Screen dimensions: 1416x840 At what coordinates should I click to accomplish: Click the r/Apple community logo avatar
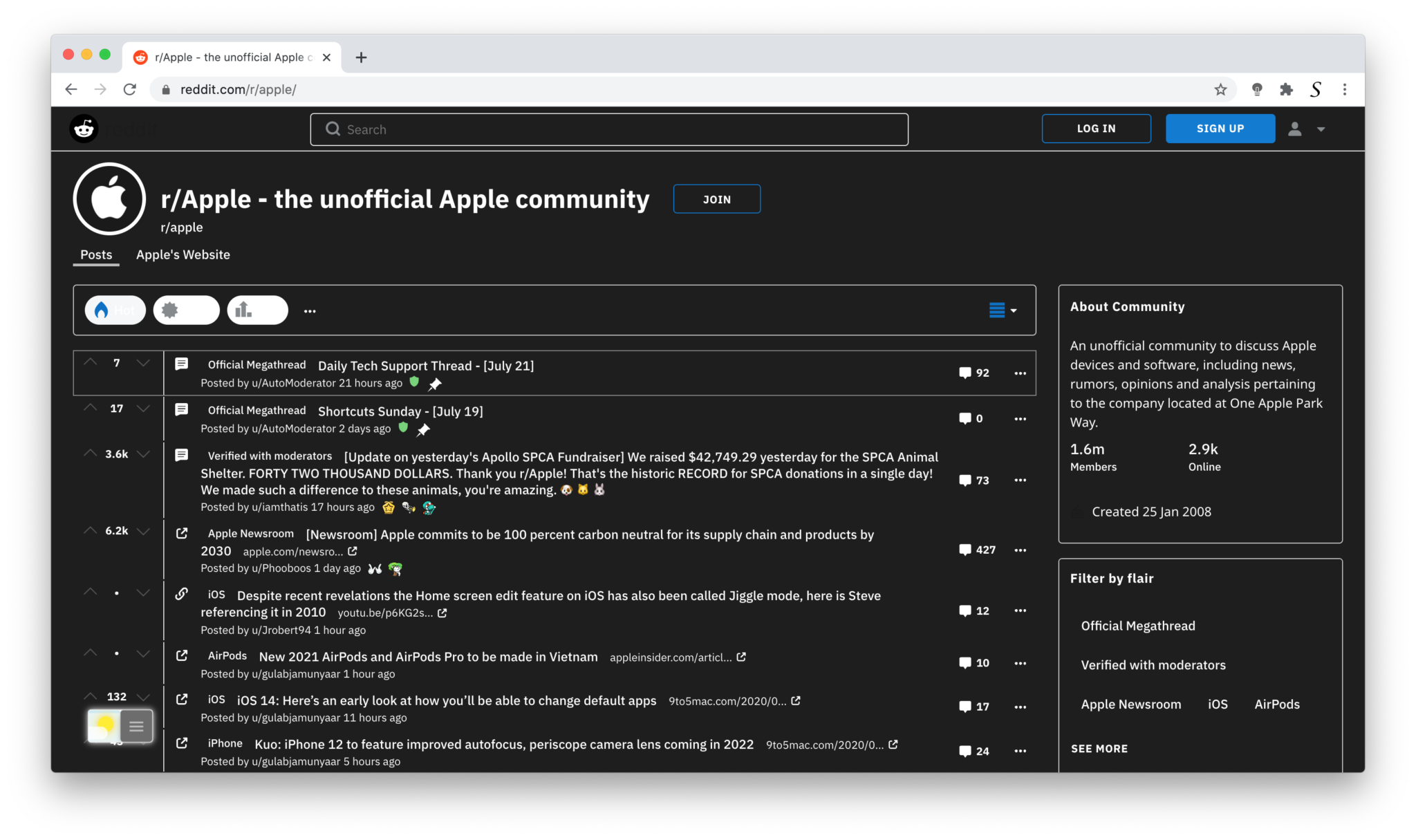(109, 199)
